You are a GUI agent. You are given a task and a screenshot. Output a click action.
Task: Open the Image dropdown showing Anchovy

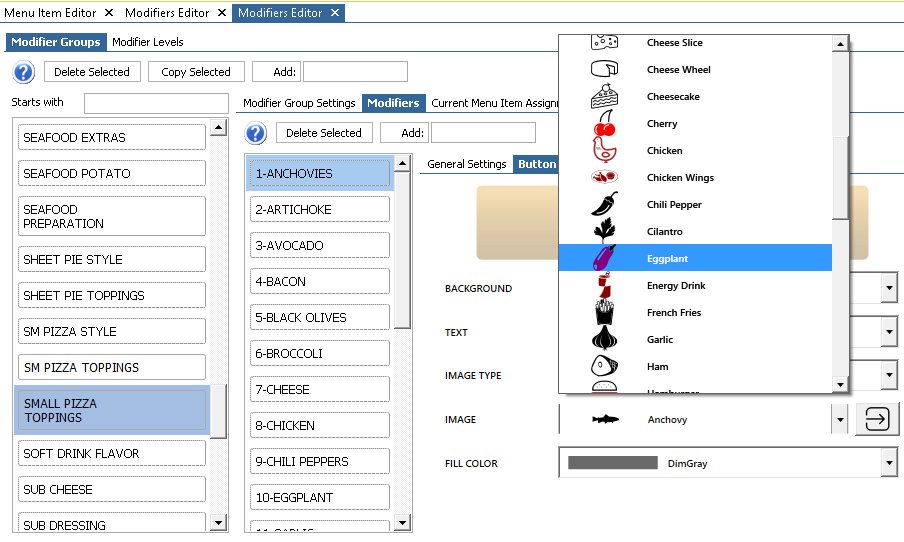[839, 420]
